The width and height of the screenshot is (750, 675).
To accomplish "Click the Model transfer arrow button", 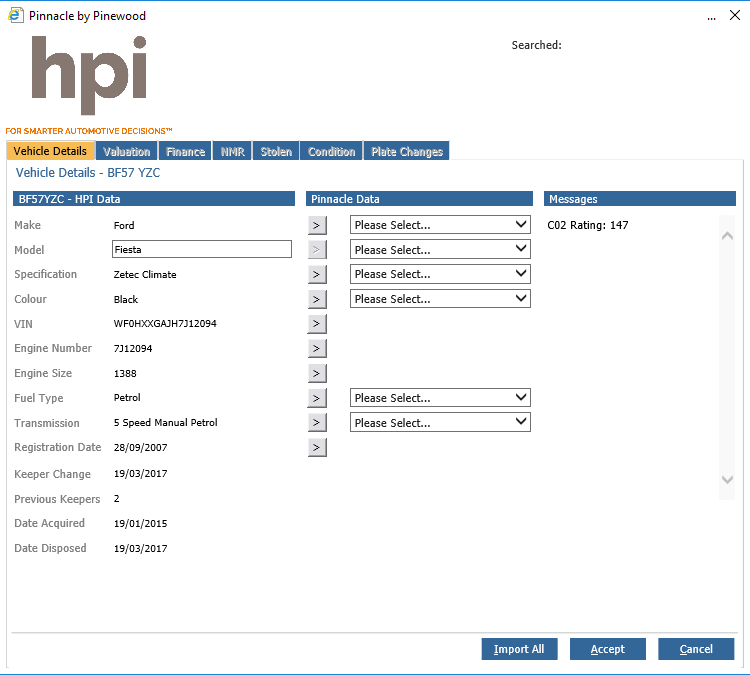I will pyautogui.click(x=317, y=250).
